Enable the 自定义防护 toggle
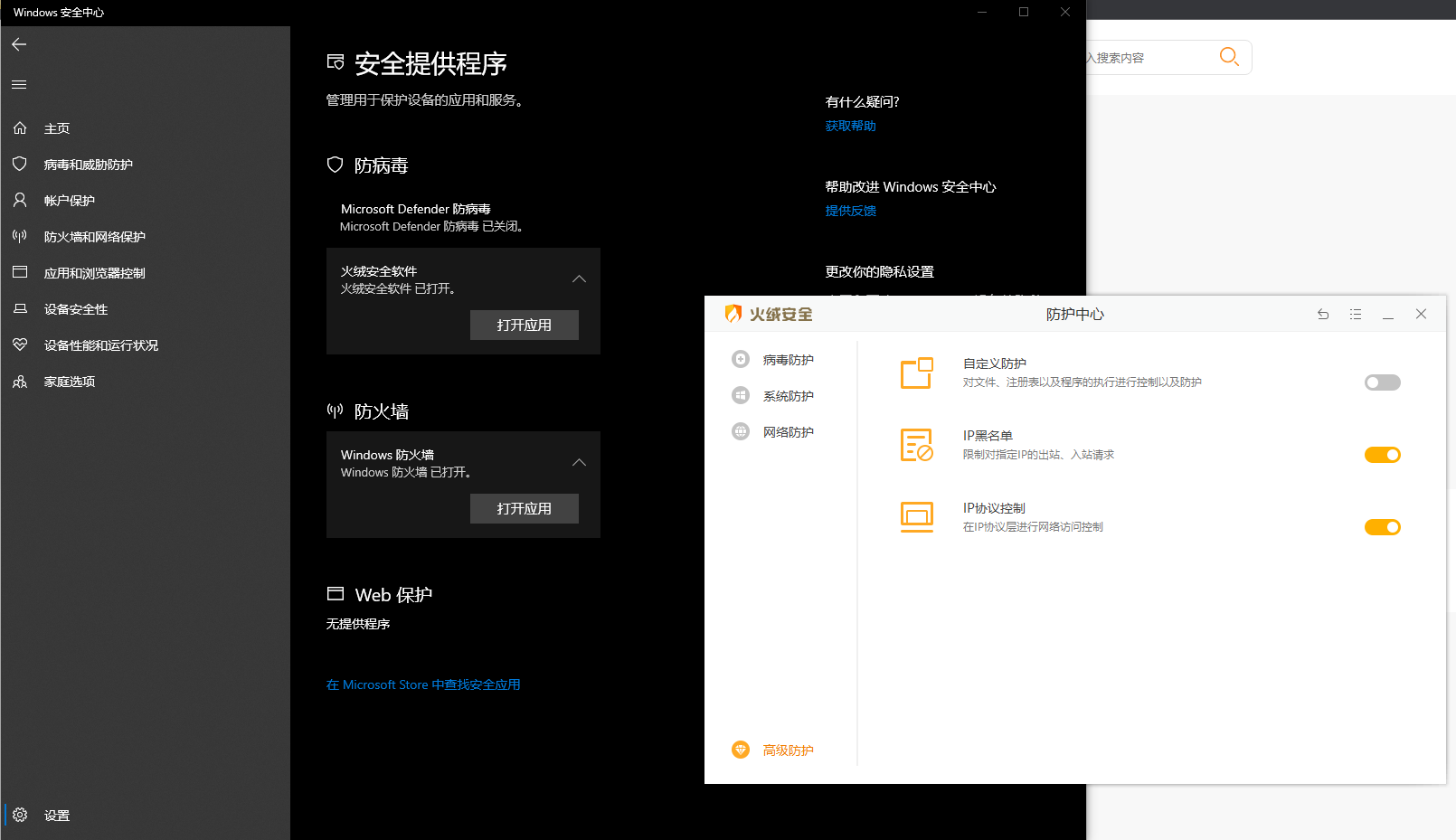 tap(1382, 382)
